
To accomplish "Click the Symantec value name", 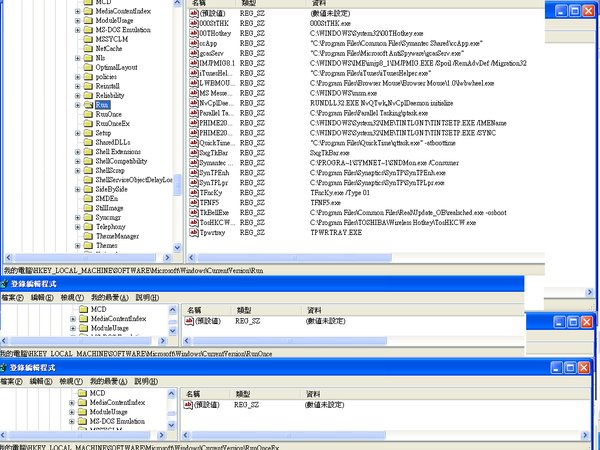I will click(x=216, y=163).
